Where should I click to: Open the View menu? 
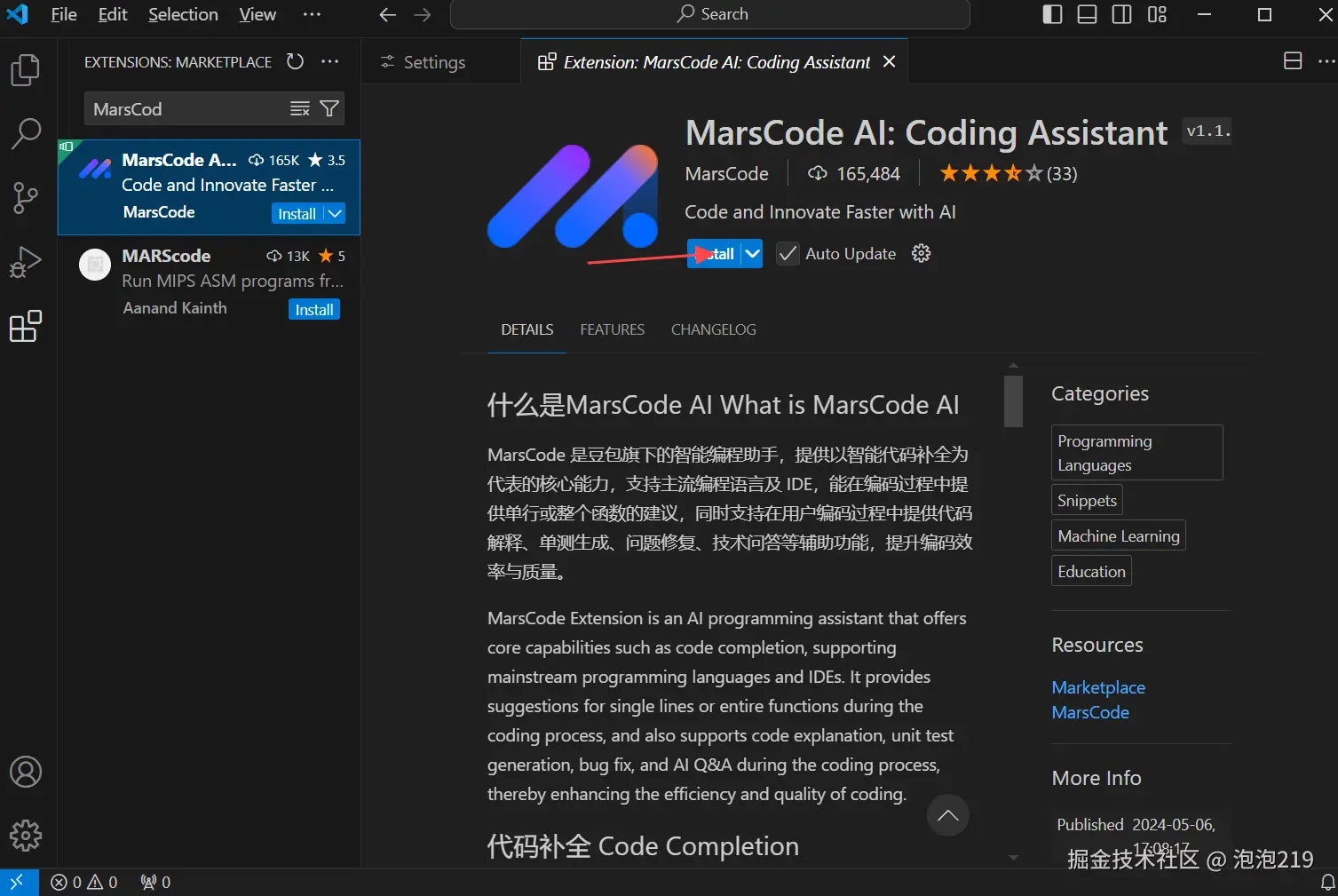[257, 14]
